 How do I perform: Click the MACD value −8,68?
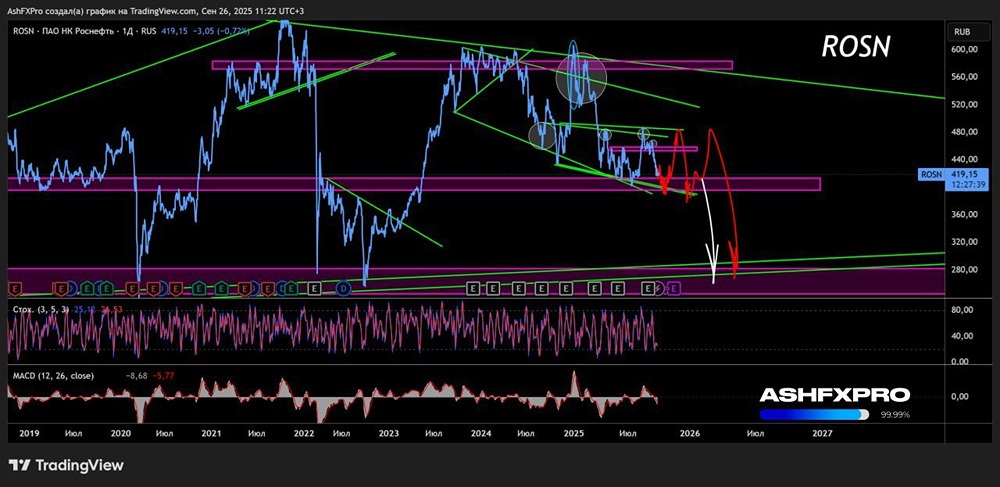coord(138,376)
